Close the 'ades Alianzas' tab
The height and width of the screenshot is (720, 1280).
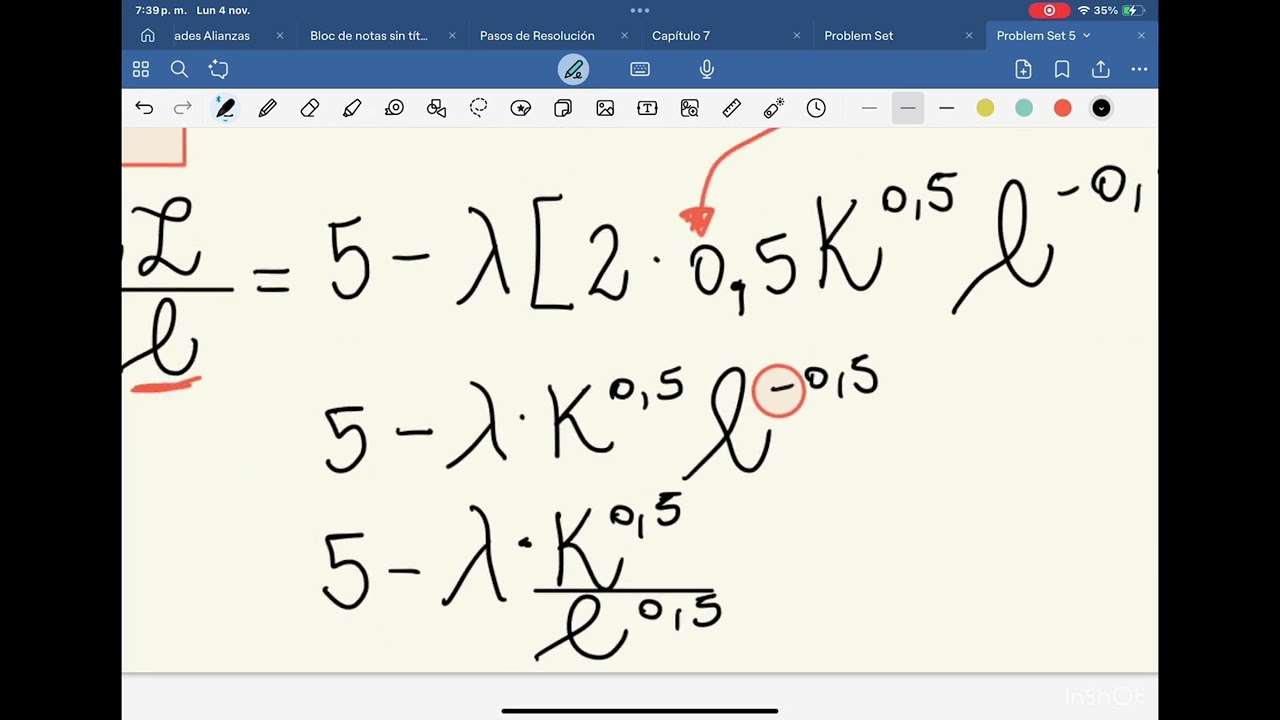click(x=280, y=35)
